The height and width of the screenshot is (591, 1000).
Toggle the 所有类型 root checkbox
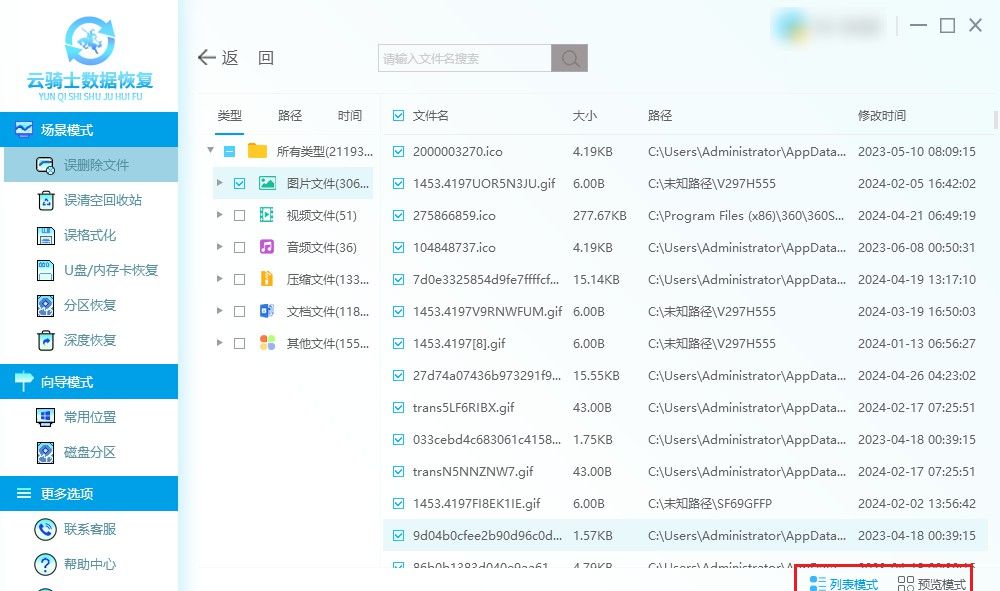pos(230,152)
